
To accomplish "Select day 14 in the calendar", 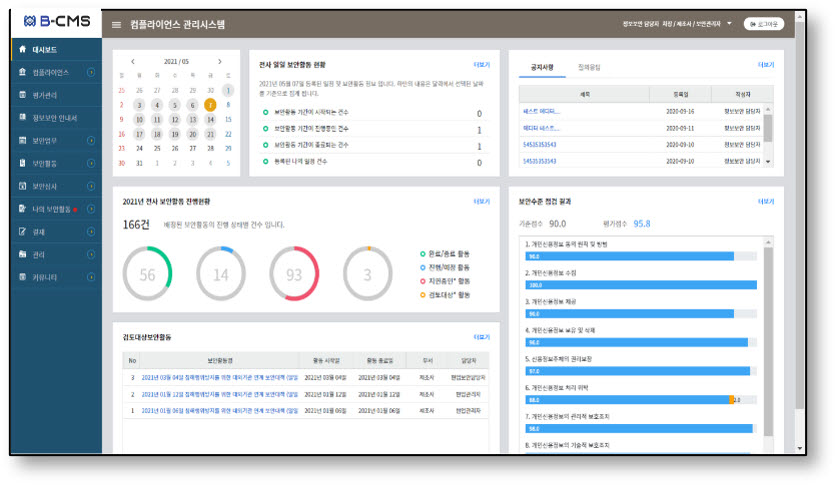I will click(x=210, y=119).
